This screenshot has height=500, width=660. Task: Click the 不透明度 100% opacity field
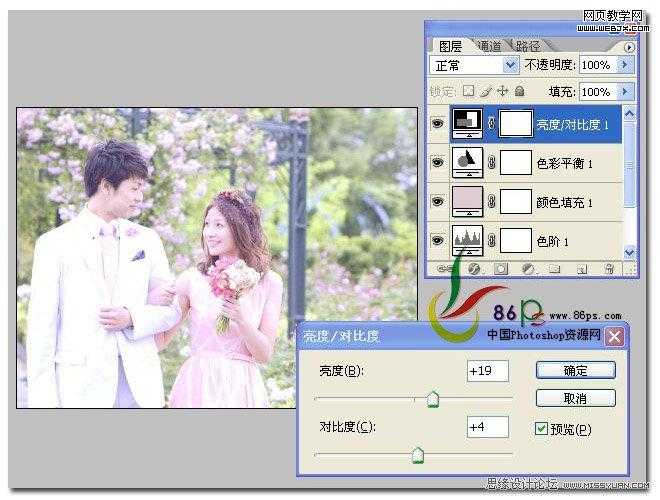click(598, 65)
